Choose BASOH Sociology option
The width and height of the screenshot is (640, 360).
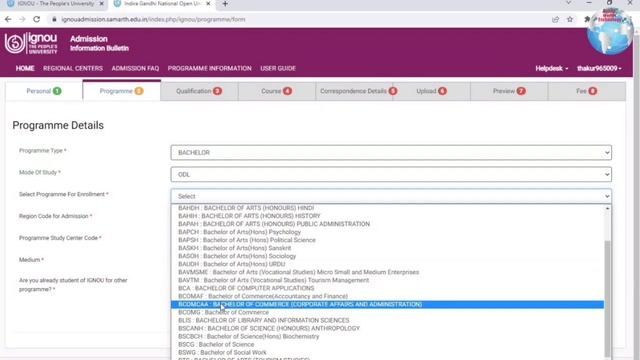[x=387, y=256]
